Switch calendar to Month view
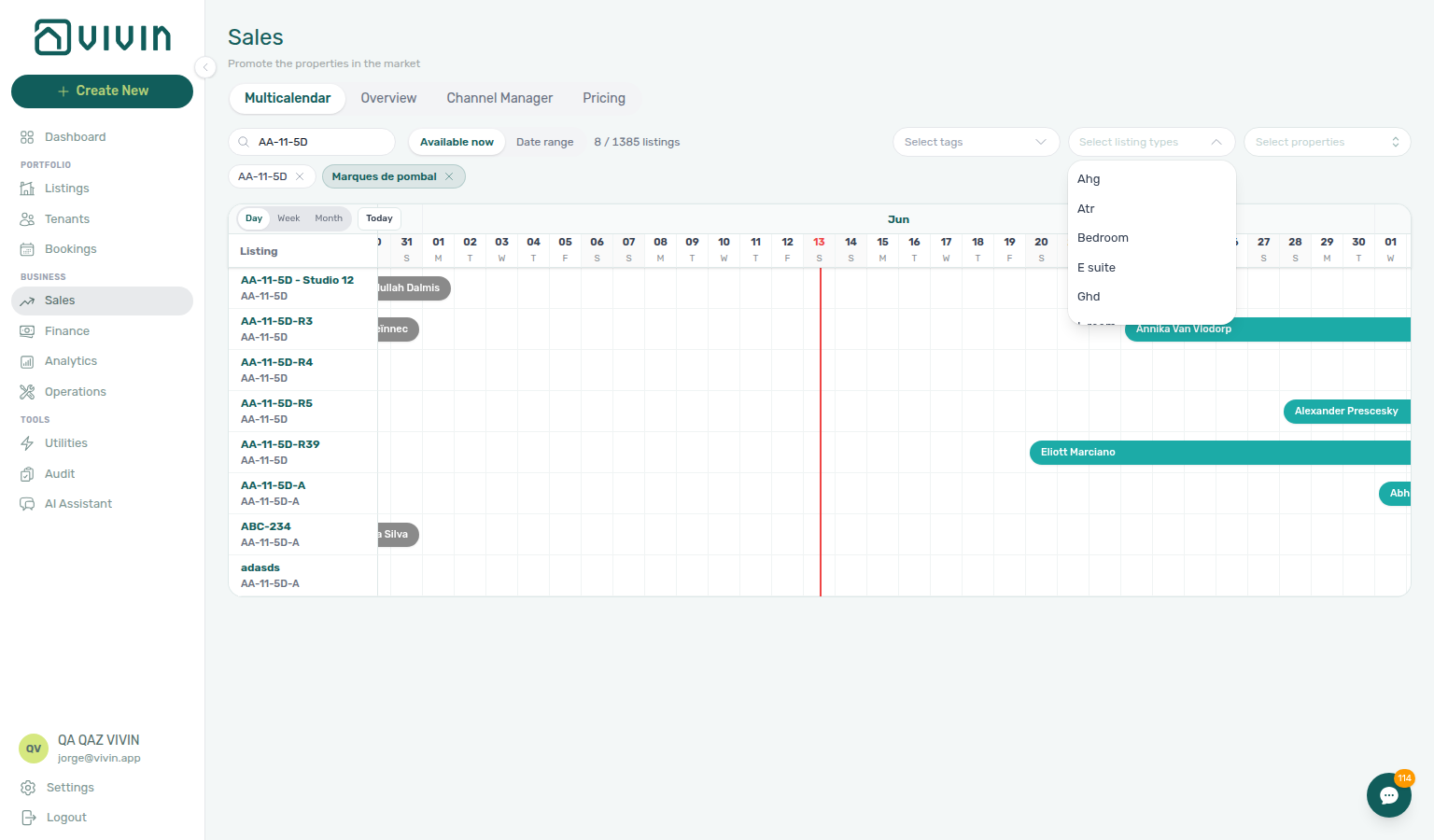The image size is (1434, 840). [x=329, y=218]
